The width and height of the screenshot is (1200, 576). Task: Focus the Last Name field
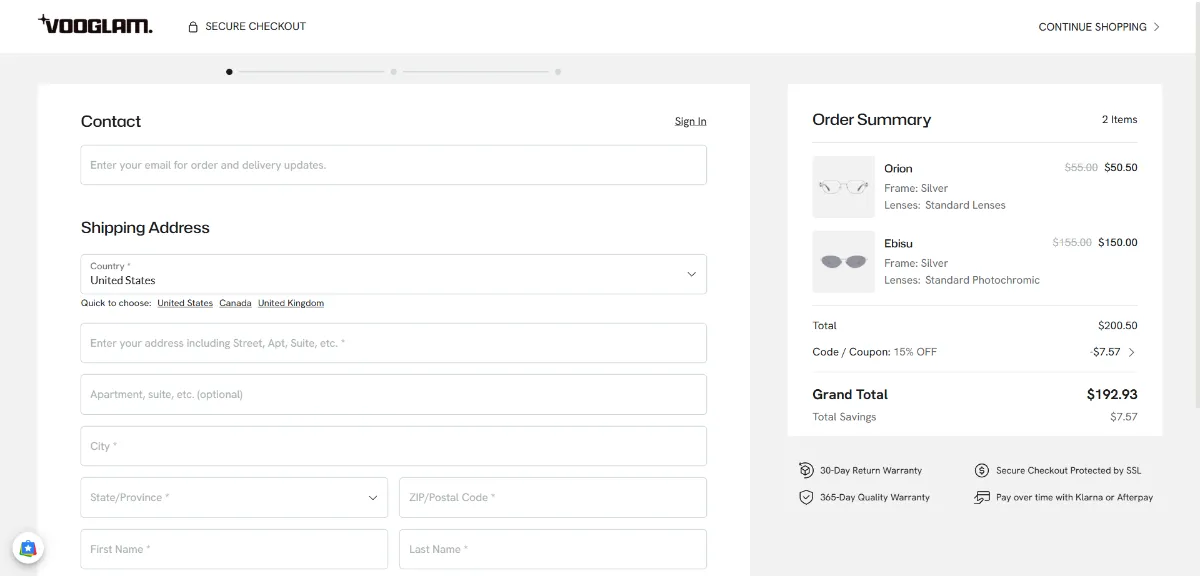(x=553, y=549)
